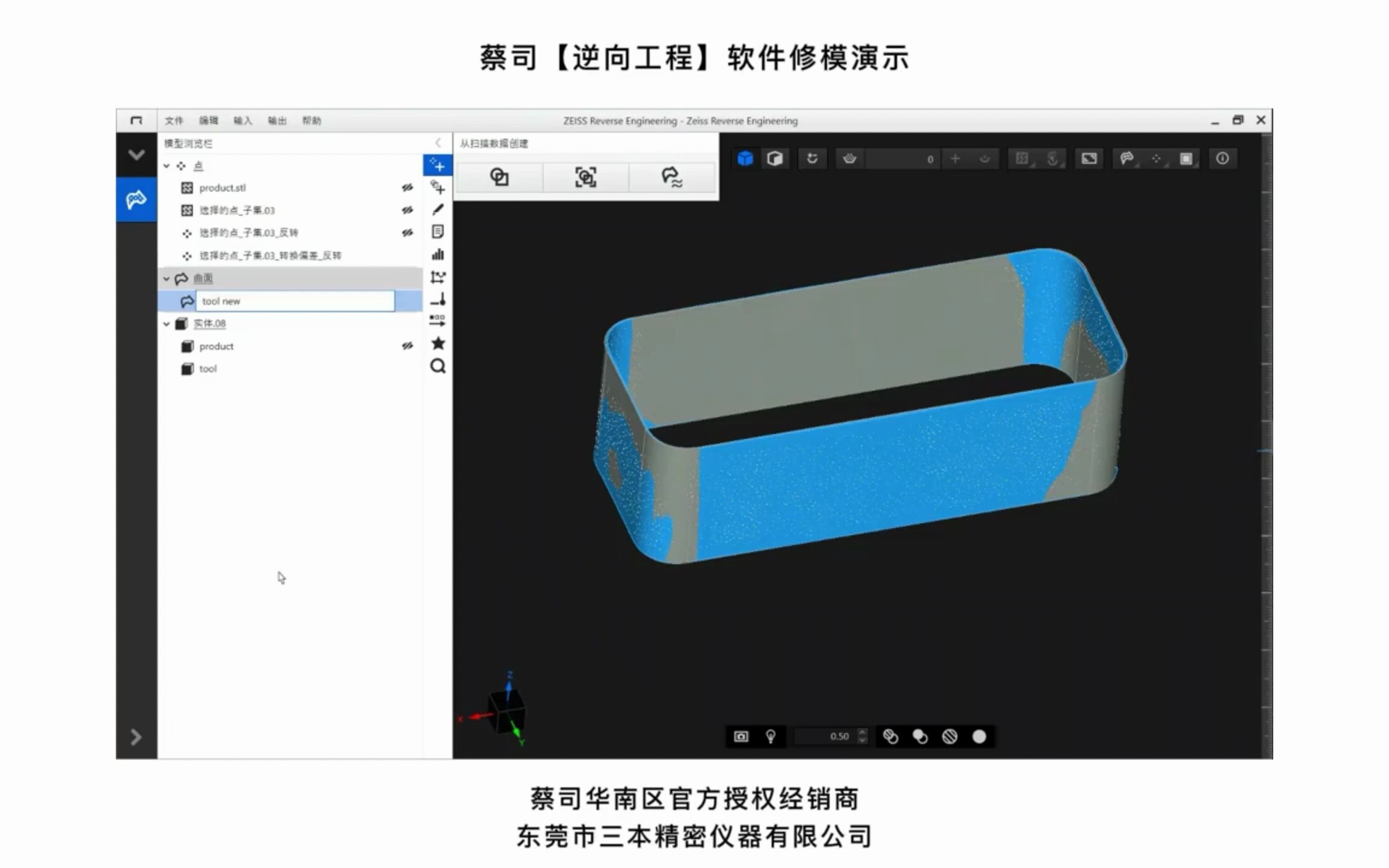Click the favorites star icon in the side toolbar
Screen dimensions: 1389x868
438,344
